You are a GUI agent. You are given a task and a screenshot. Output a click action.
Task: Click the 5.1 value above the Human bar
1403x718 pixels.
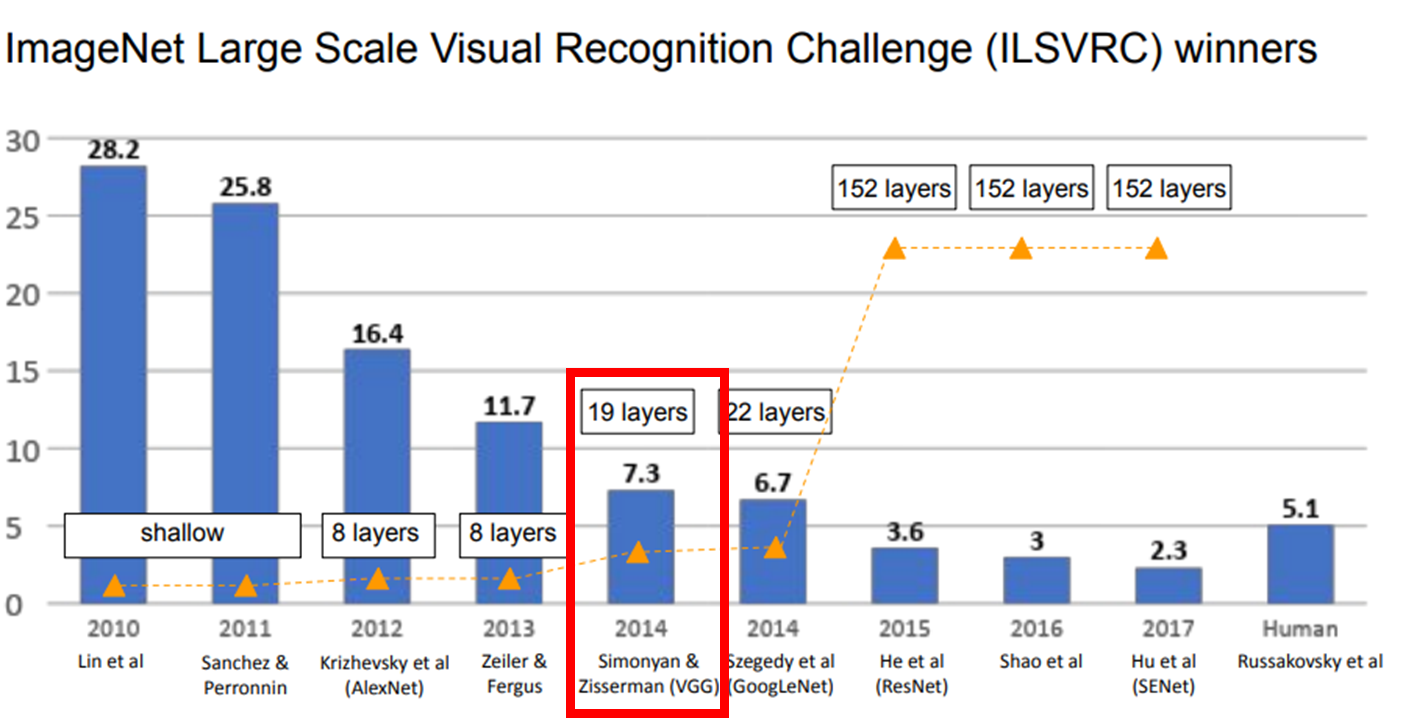(1300, 509)
